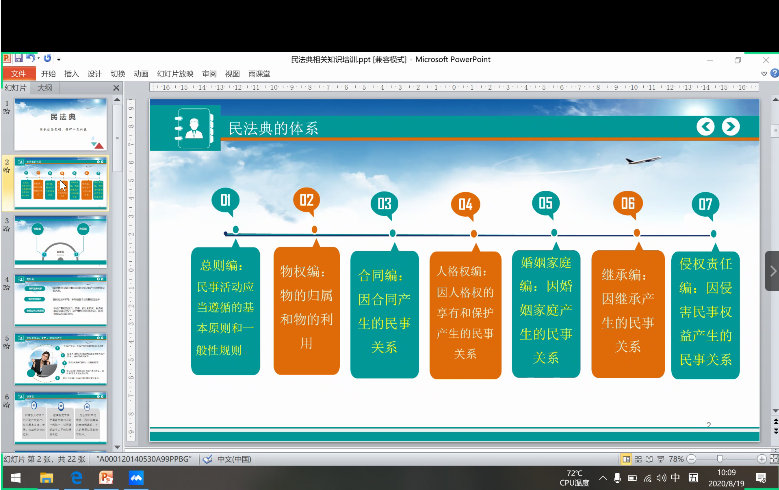
Task: Open the 动画 ribbon tab
Action: coord(141,74)
